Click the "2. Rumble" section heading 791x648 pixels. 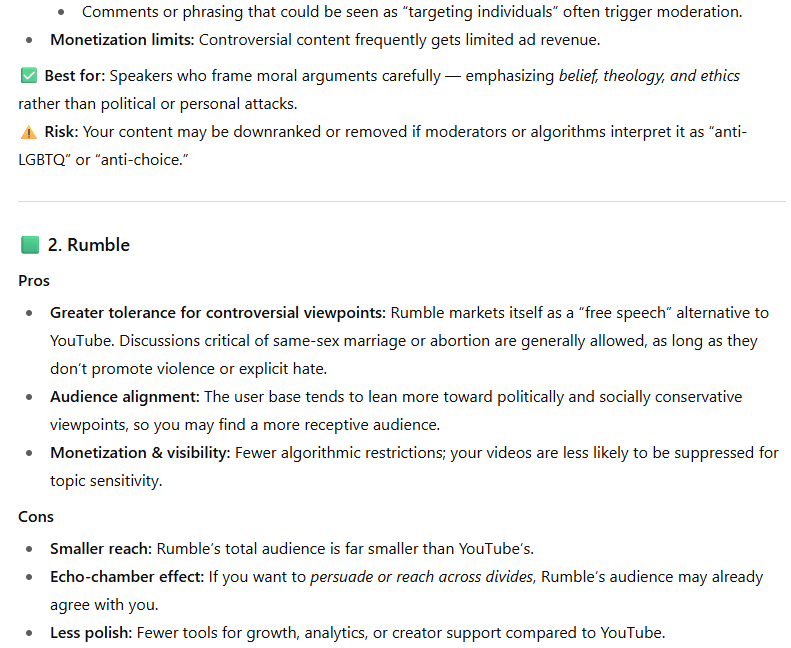(x=89, y=245)
